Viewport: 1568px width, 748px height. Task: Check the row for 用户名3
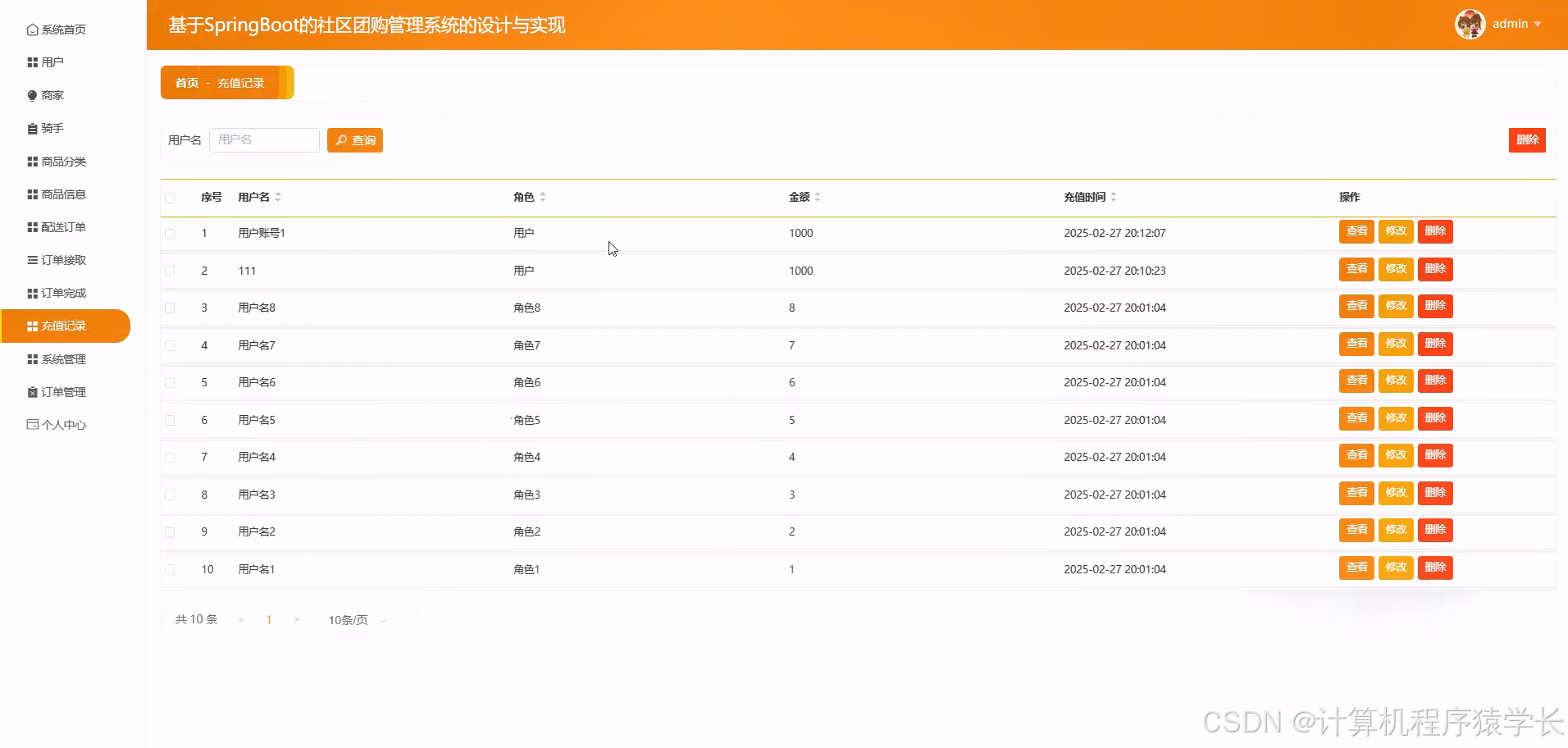pos(170,495)
